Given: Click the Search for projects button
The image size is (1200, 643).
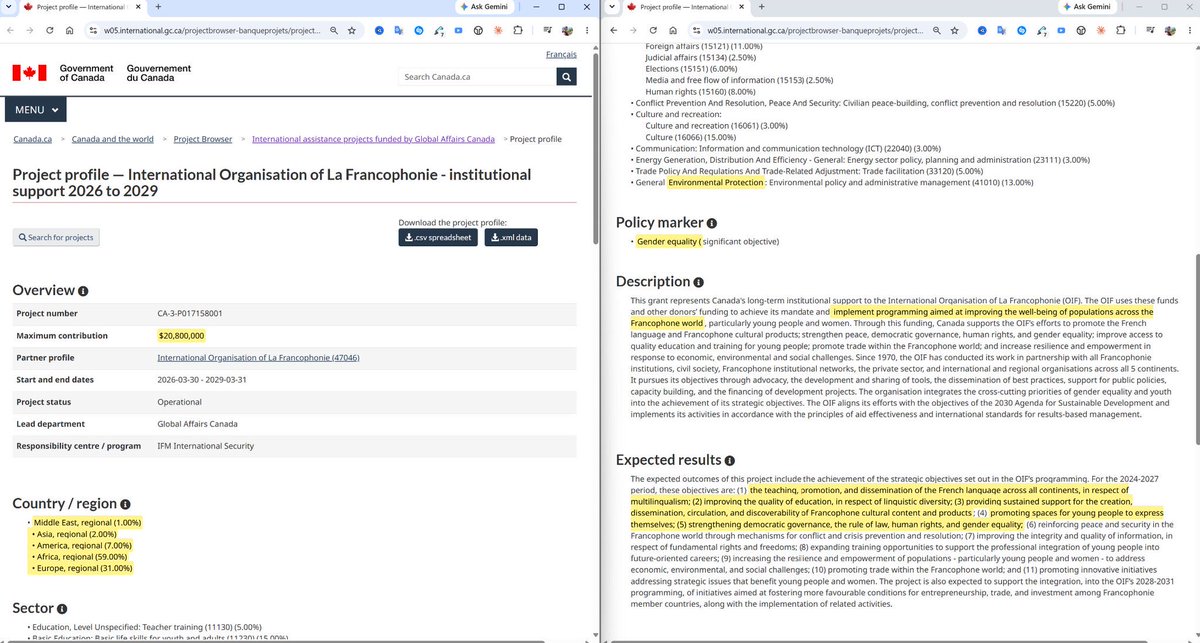Looking at the screenshot, I should coord(56,237).
